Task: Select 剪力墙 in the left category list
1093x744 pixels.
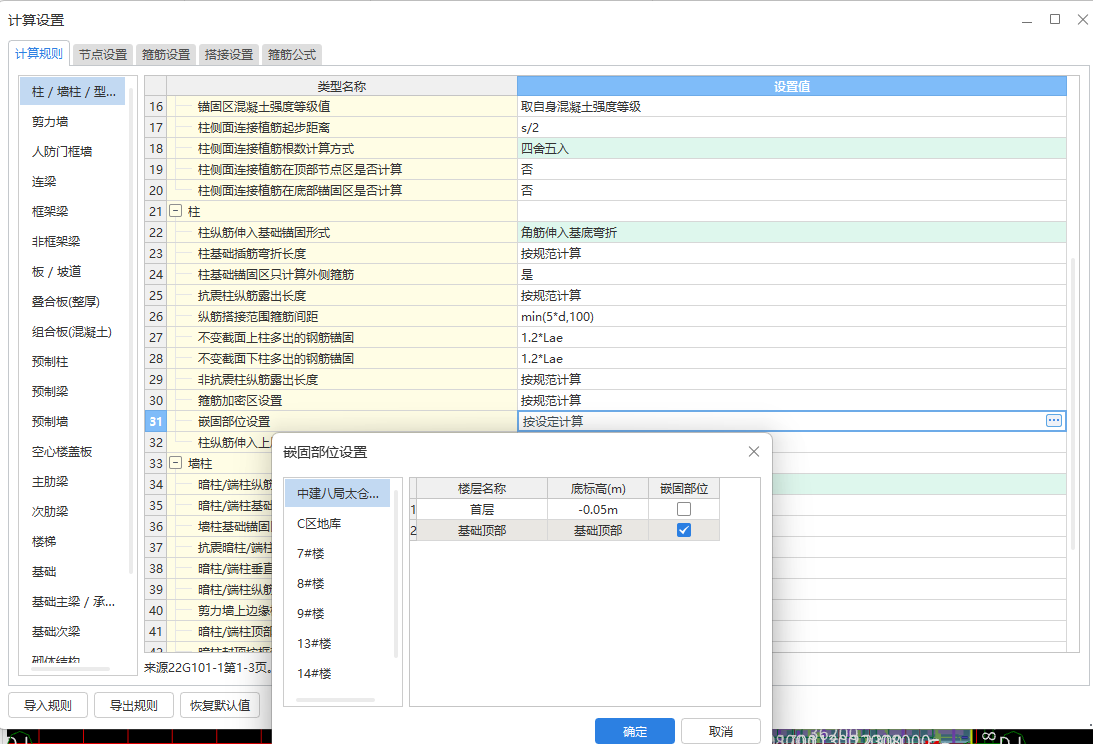Action: point(72,121)
